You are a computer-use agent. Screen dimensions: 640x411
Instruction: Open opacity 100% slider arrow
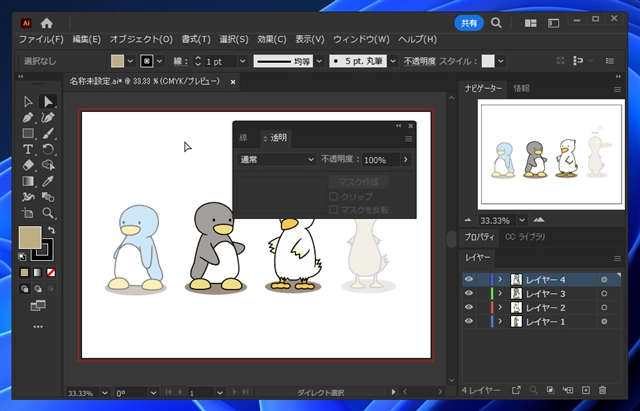(406, 160)
